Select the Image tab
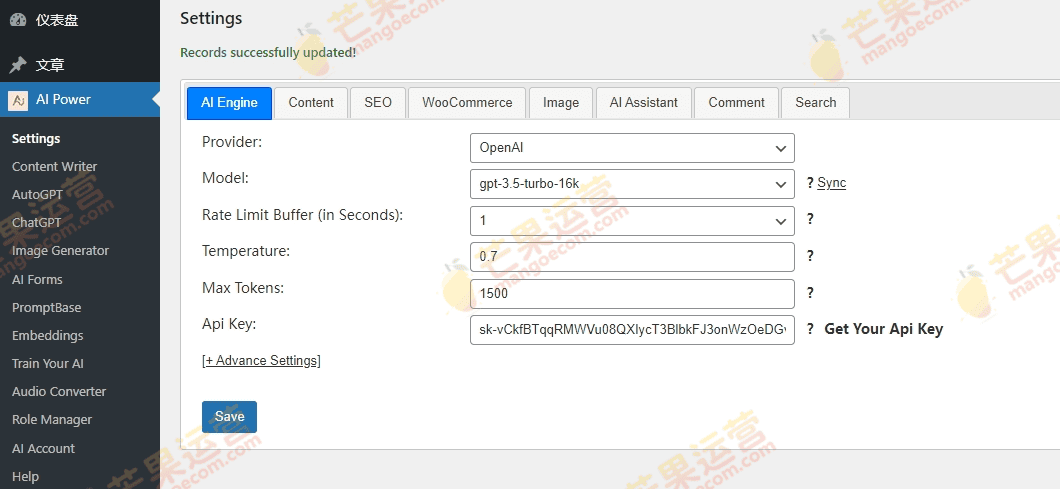The height and width of the screenshot is (489, 1060). (x=561, y=103)
